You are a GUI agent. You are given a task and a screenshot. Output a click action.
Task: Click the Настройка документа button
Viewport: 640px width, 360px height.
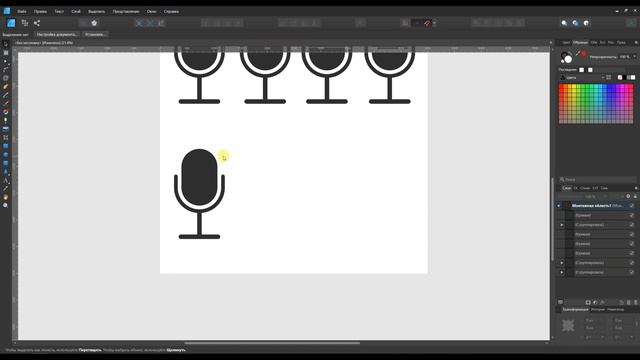point(56,35)
